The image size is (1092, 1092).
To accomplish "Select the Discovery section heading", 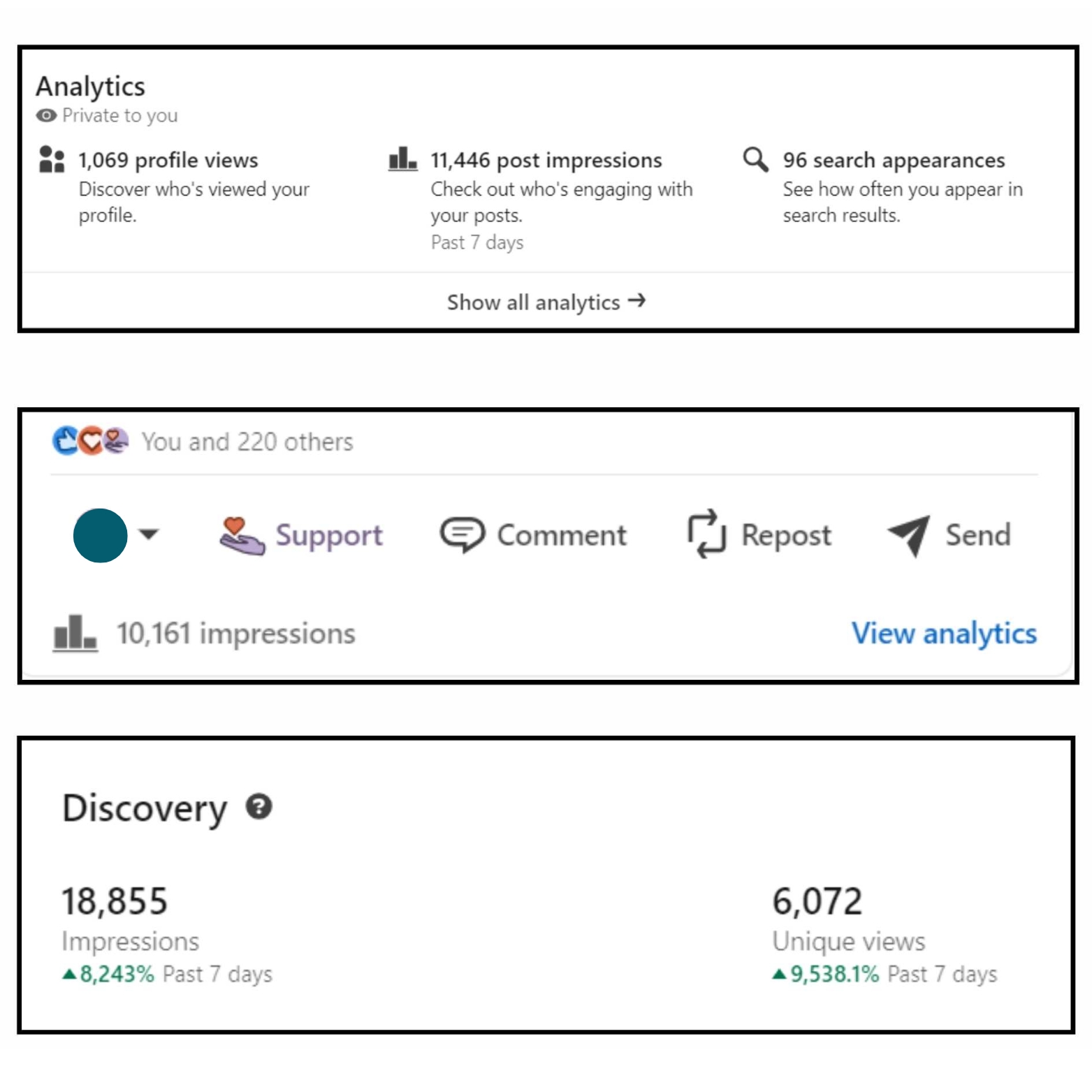I will pyautogui.click(x=144, y=808).
